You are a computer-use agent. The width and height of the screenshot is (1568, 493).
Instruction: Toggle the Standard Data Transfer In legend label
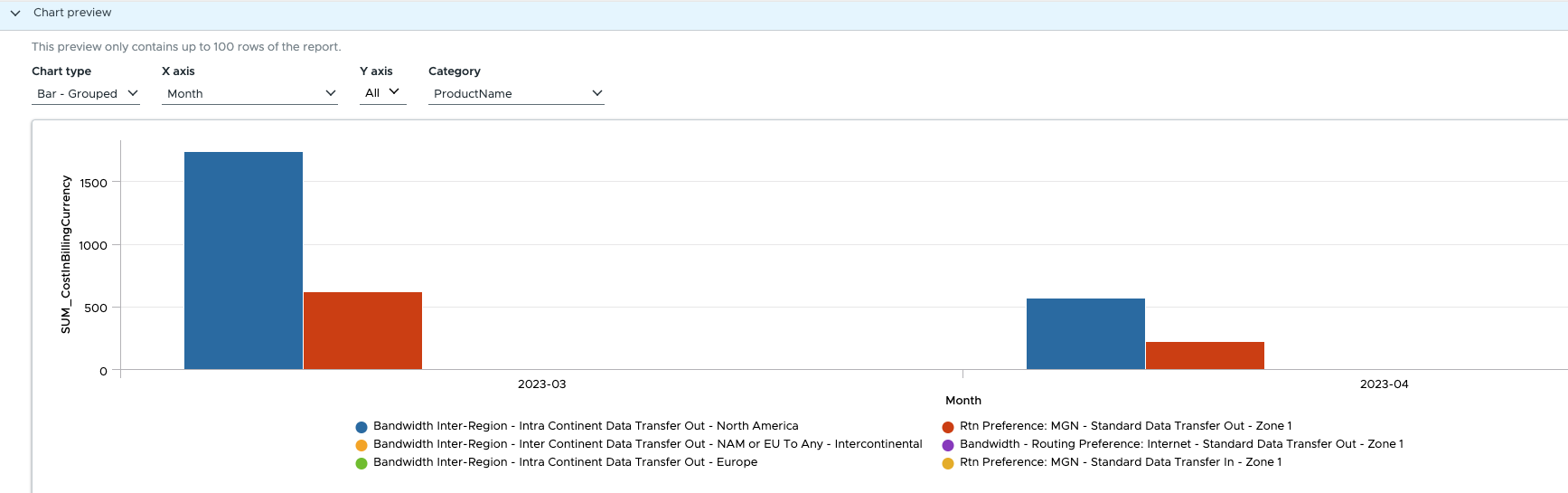point(1120,462)
